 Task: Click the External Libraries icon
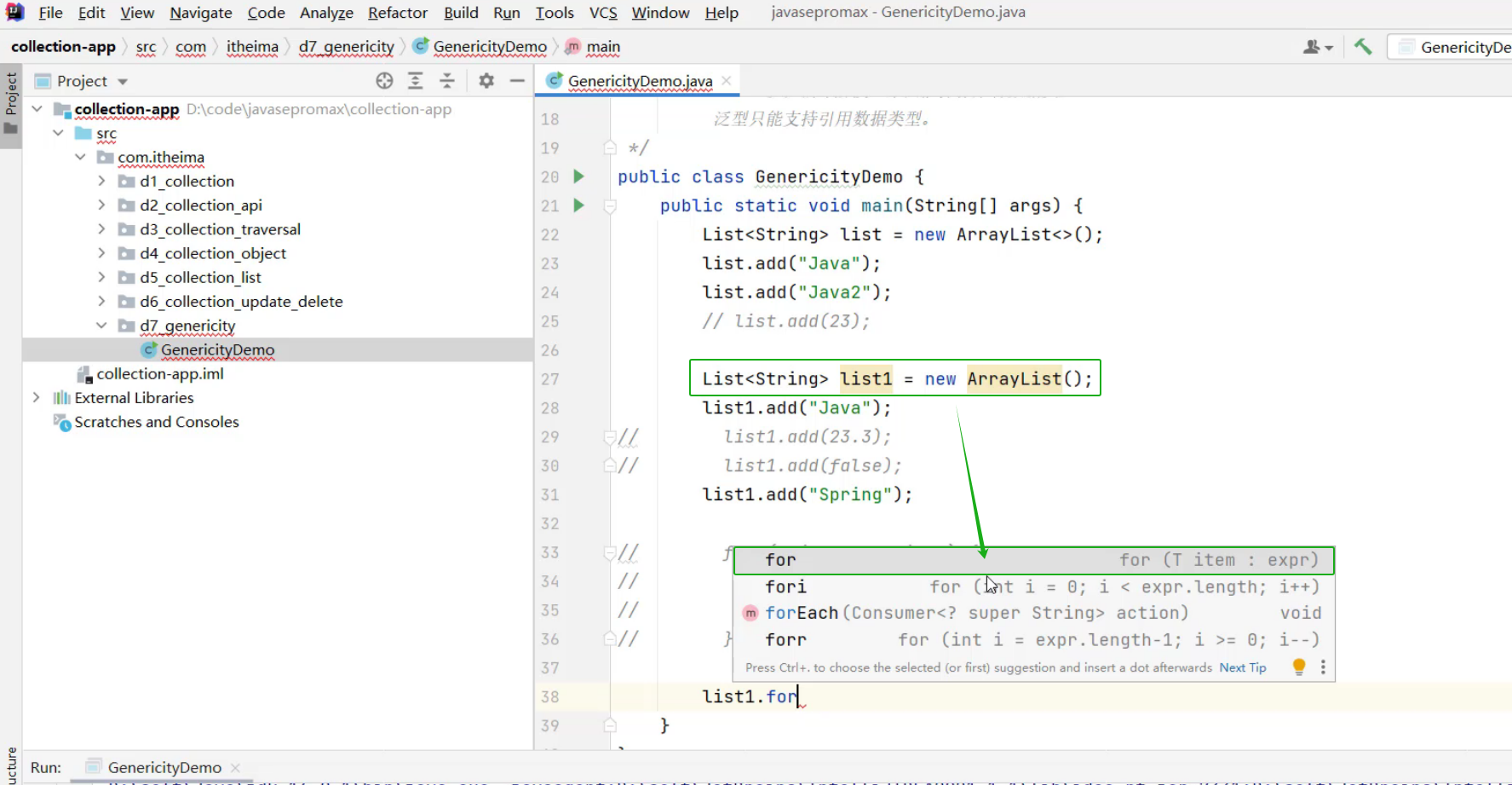click(x=61, y=398)
